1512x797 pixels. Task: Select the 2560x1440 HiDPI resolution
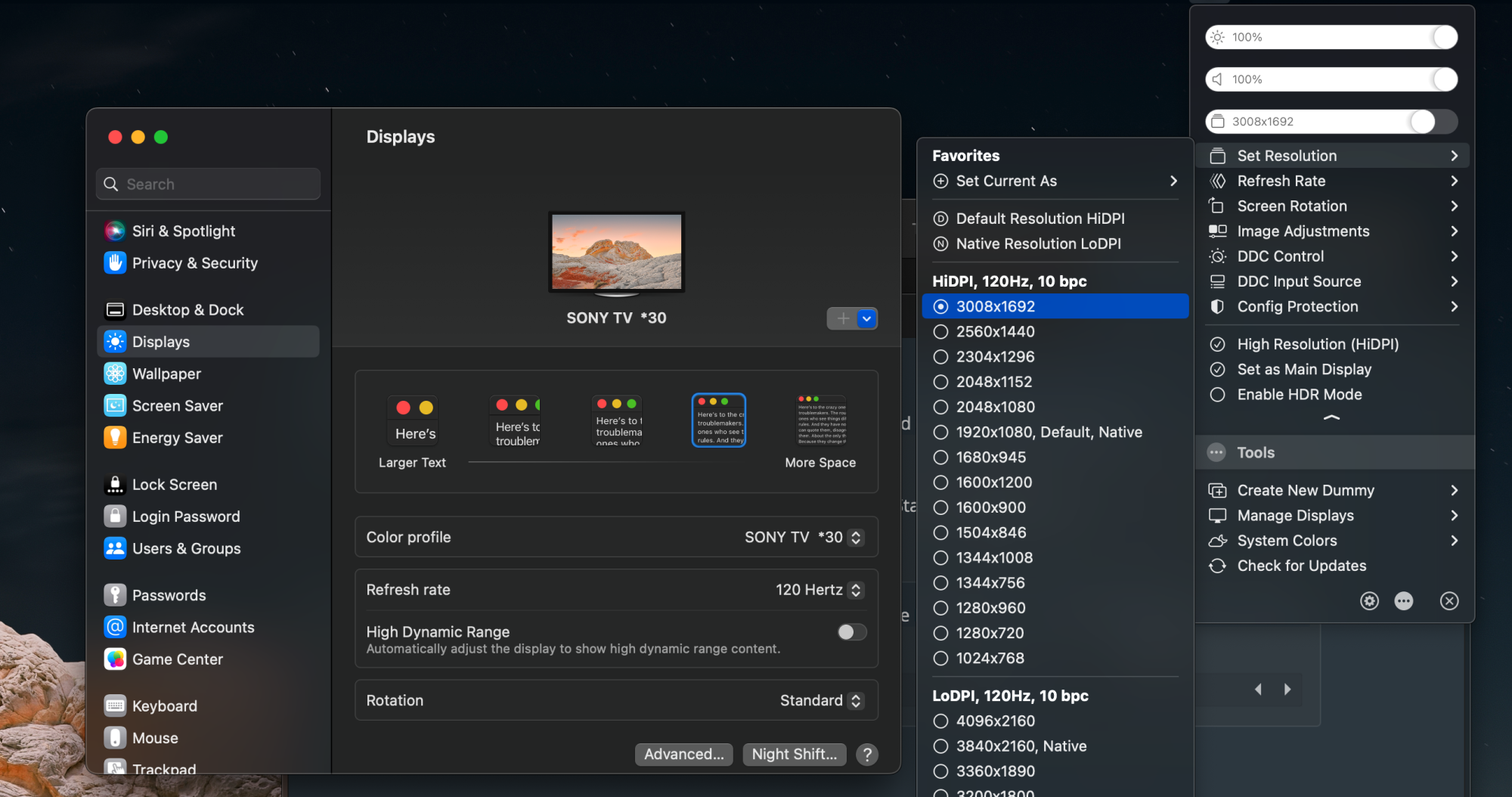point(1055,331)
